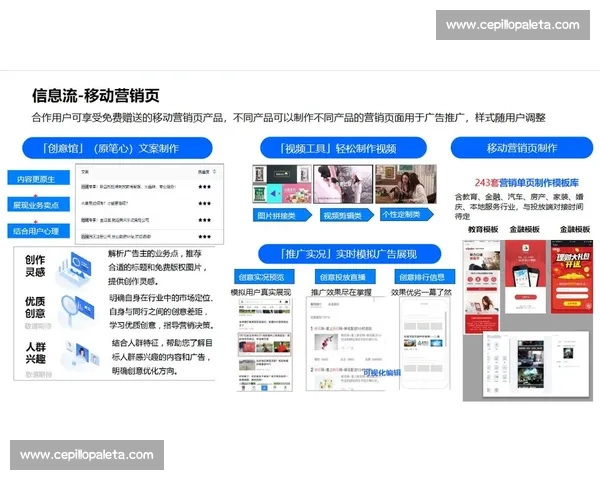The image size is (600, 480).
Task: Open the 推广效果尽在掌握 screenshot
Action: tap(346, 343)
